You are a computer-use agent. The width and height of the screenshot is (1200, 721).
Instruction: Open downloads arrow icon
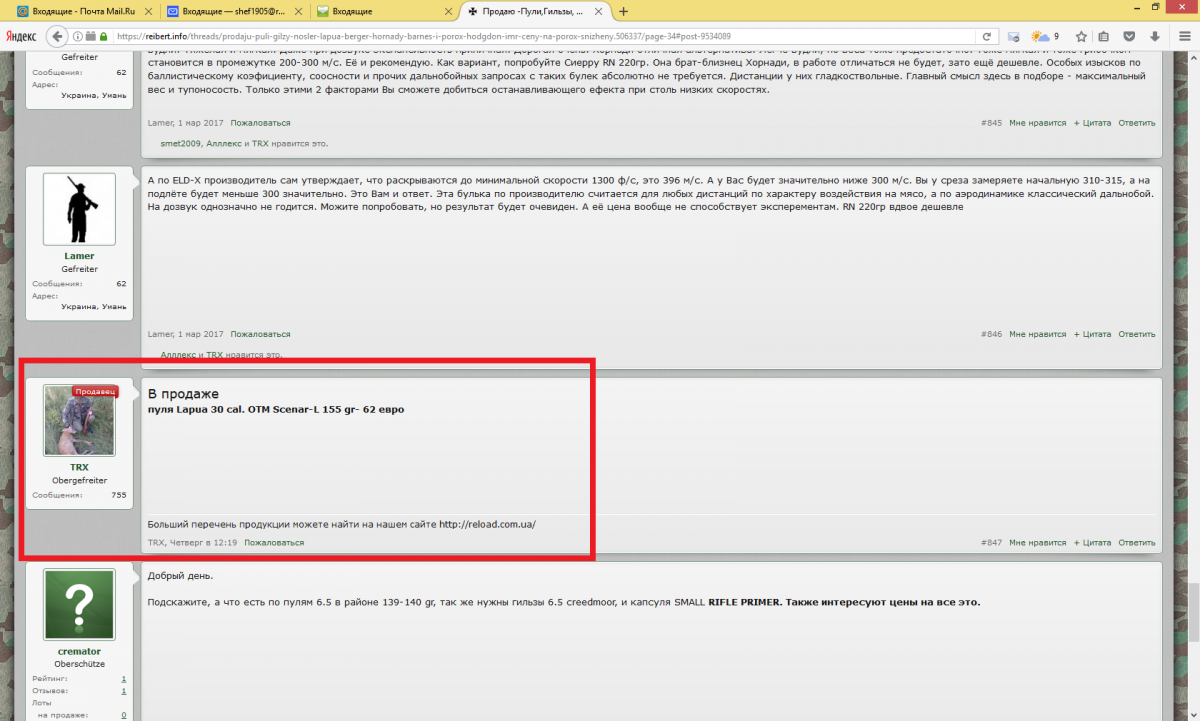[x=1155, y=36]
